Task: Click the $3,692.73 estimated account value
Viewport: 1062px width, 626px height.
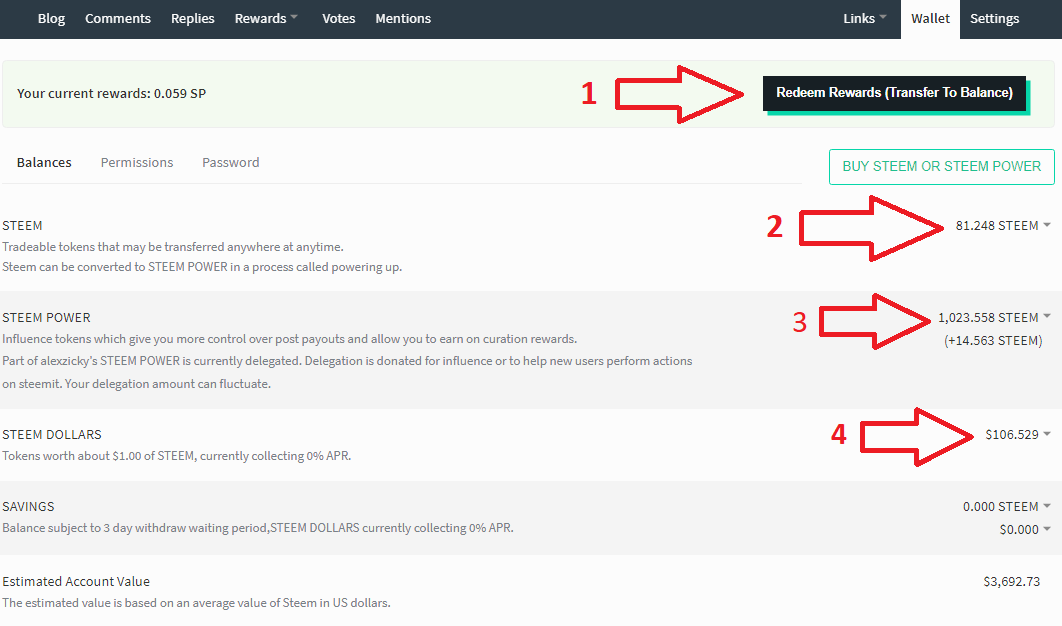Action: click(1011, 581)
